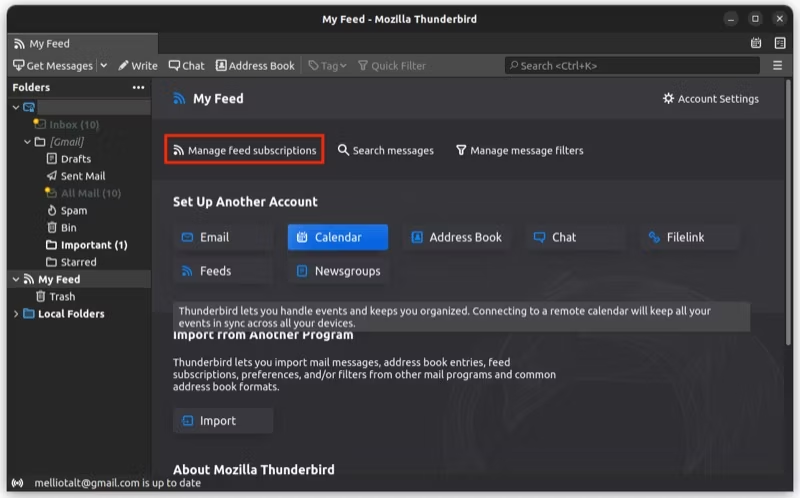Screen dimensions: 800x498
Task: Set up an Address Book account
Action: (457, 237)
